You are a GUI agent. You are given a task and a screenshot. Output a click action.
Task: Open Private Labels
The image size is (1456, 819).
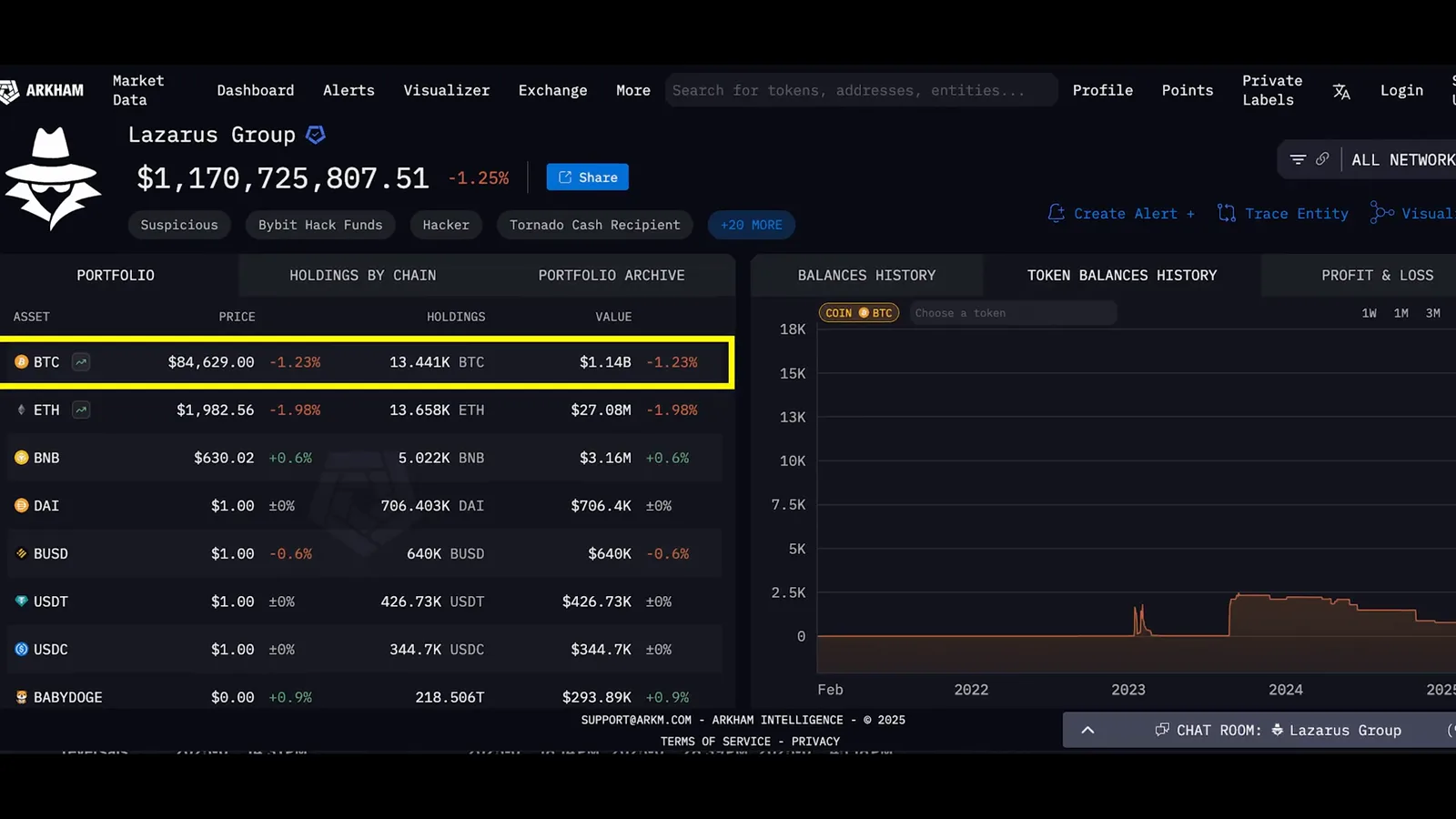1272,90
